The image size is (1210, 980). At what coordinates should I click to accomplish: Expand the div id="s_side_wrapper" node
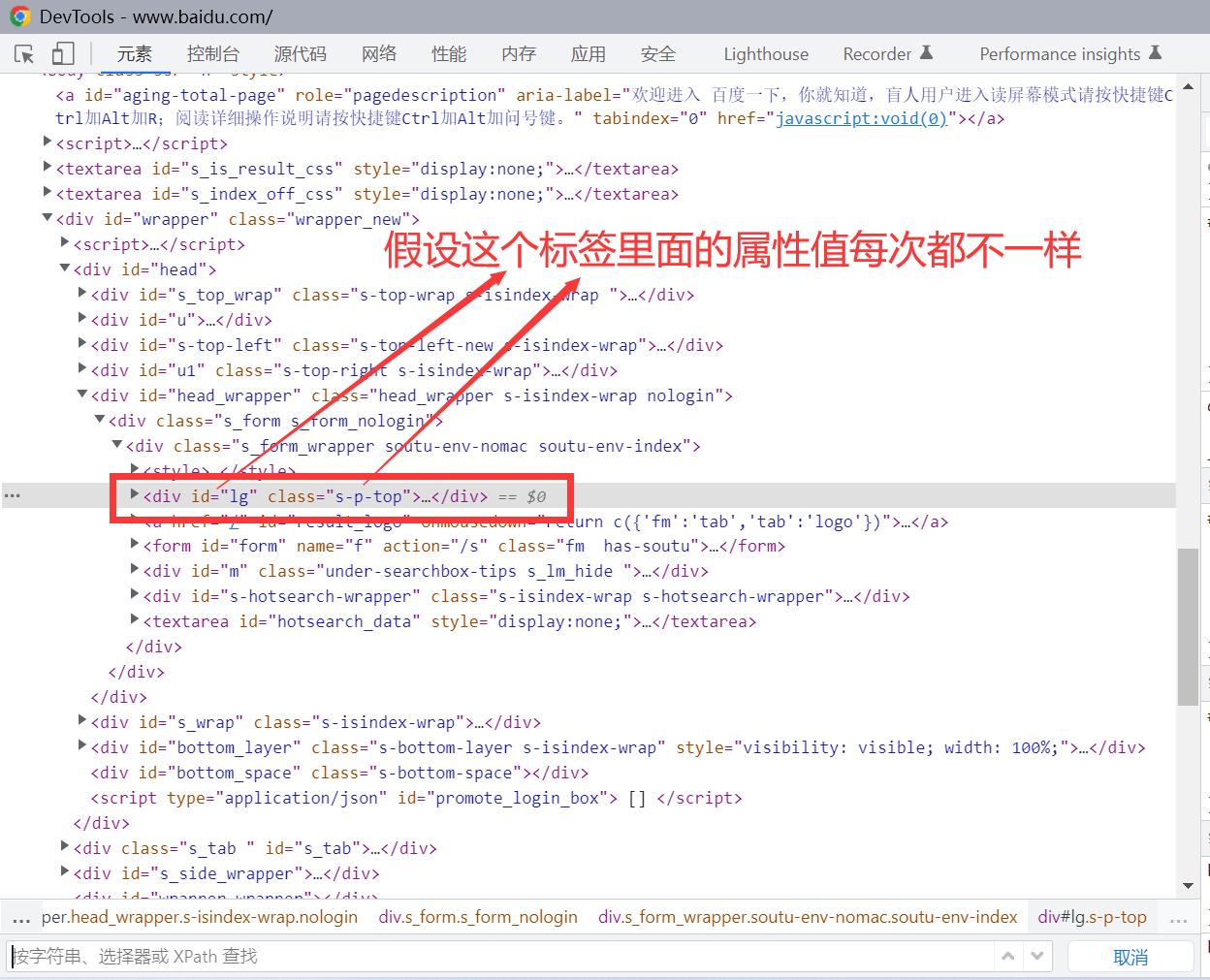click(65, 870)
